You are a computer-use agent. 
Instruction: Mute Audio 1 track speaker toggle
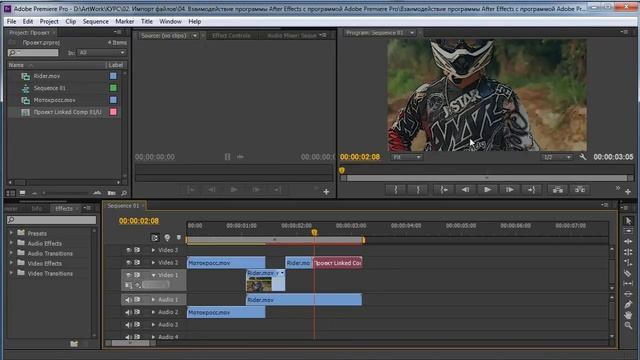click(128, 300)
